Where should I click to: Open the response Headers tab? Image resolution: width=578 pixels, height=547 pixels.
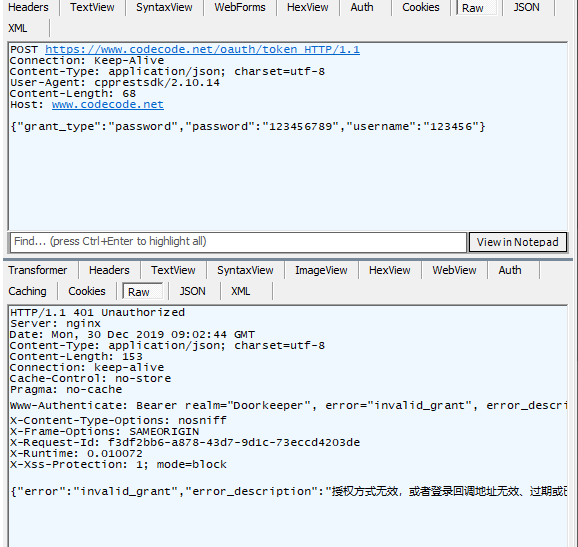coord(109,270)
